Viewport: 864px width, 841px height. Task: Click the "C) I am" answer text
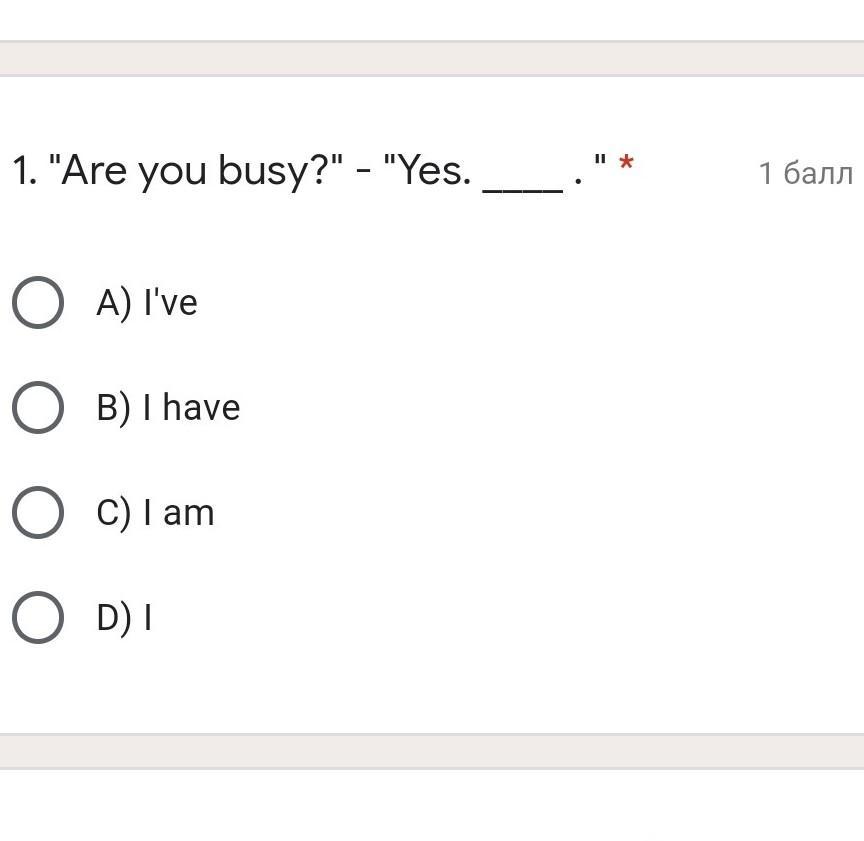click(155, 513)
